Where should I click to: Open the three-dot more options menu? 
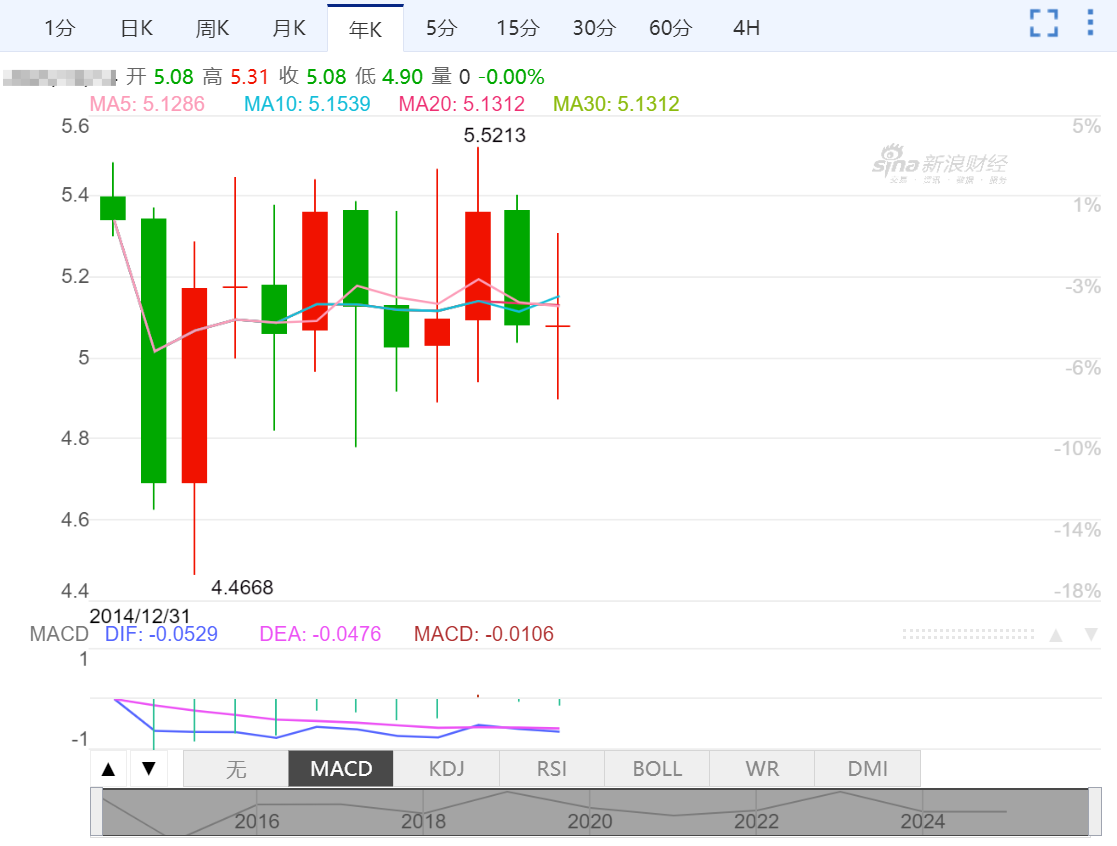1090,24
